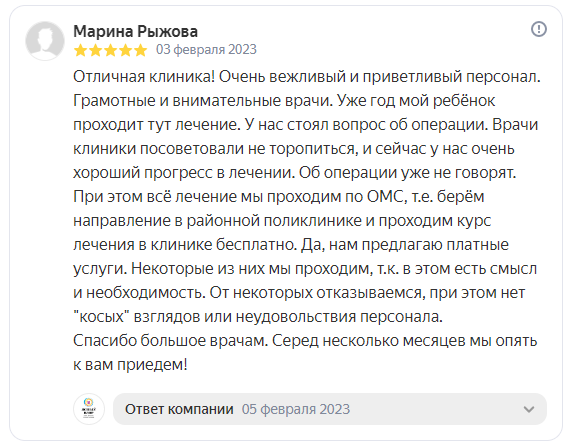
Task: Click company reply date 05 февраля 2023
Action: (296, 409)
